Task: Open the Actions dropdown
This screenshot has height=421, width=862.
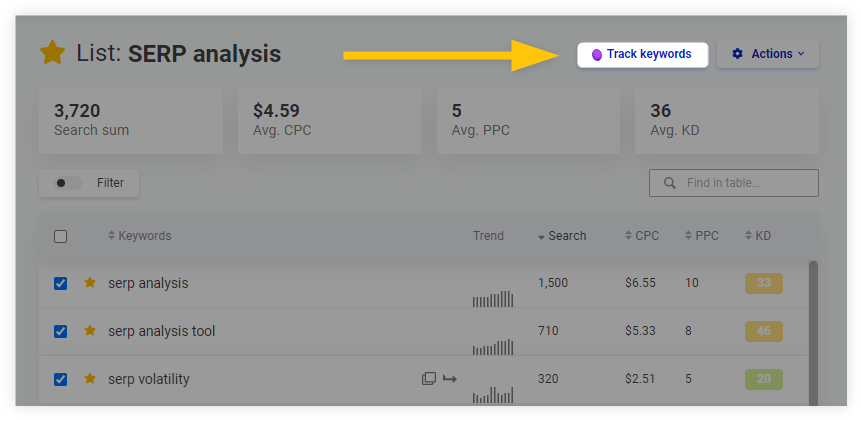Action: pyautogui.click(x=767, y=54)
